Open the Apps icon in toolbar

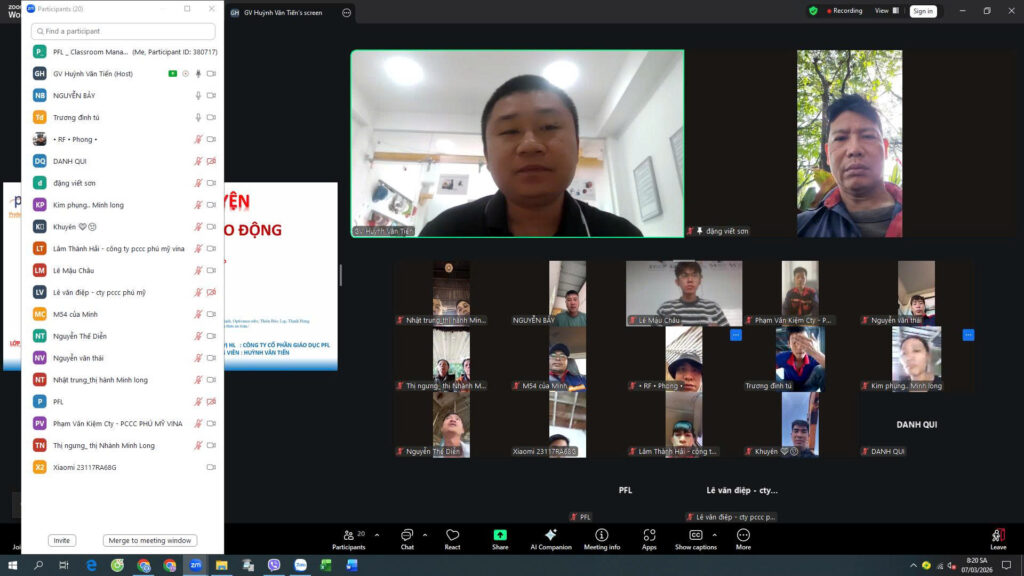(649, 536)
